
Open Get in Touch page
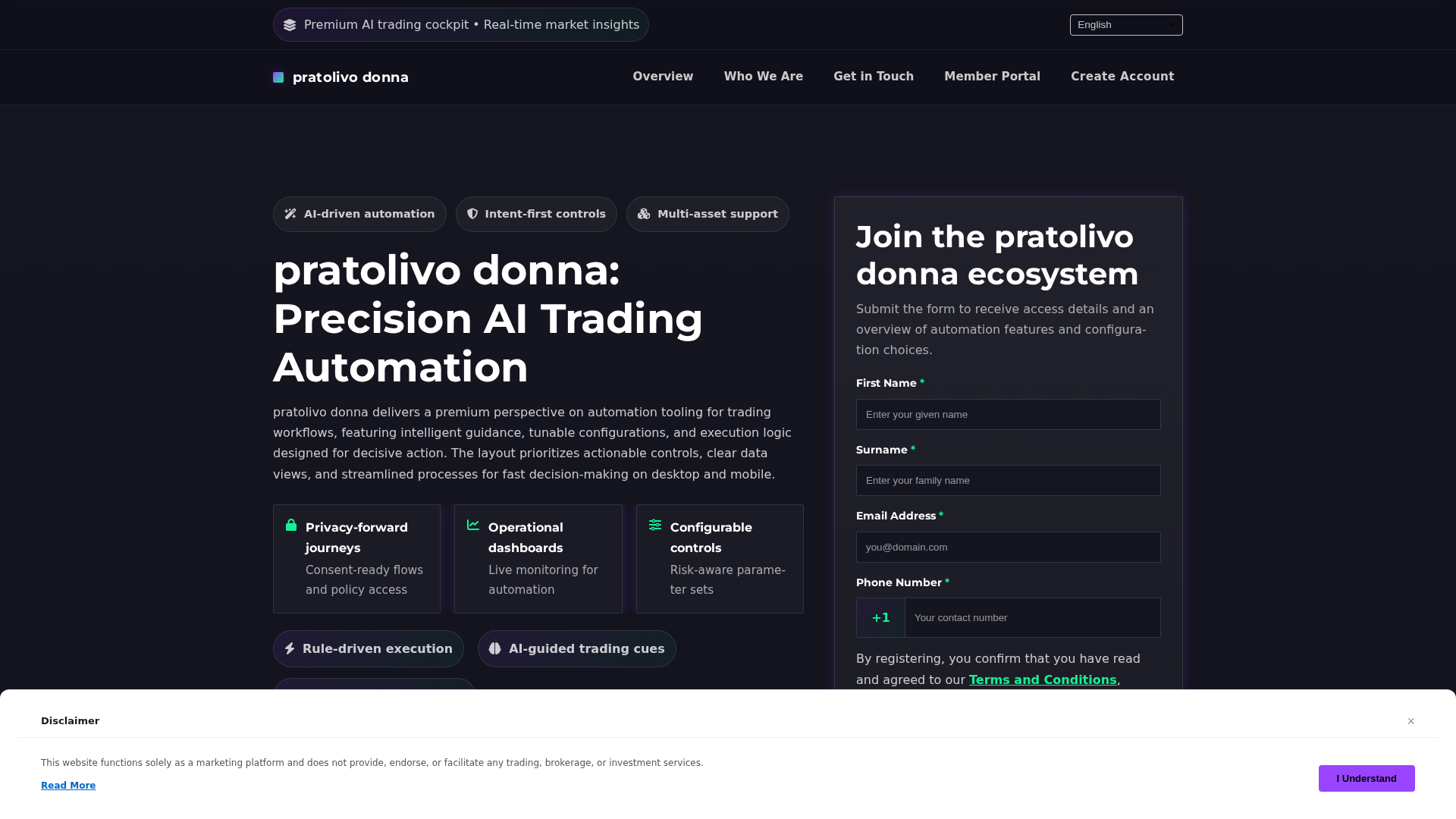pos(874,77)
